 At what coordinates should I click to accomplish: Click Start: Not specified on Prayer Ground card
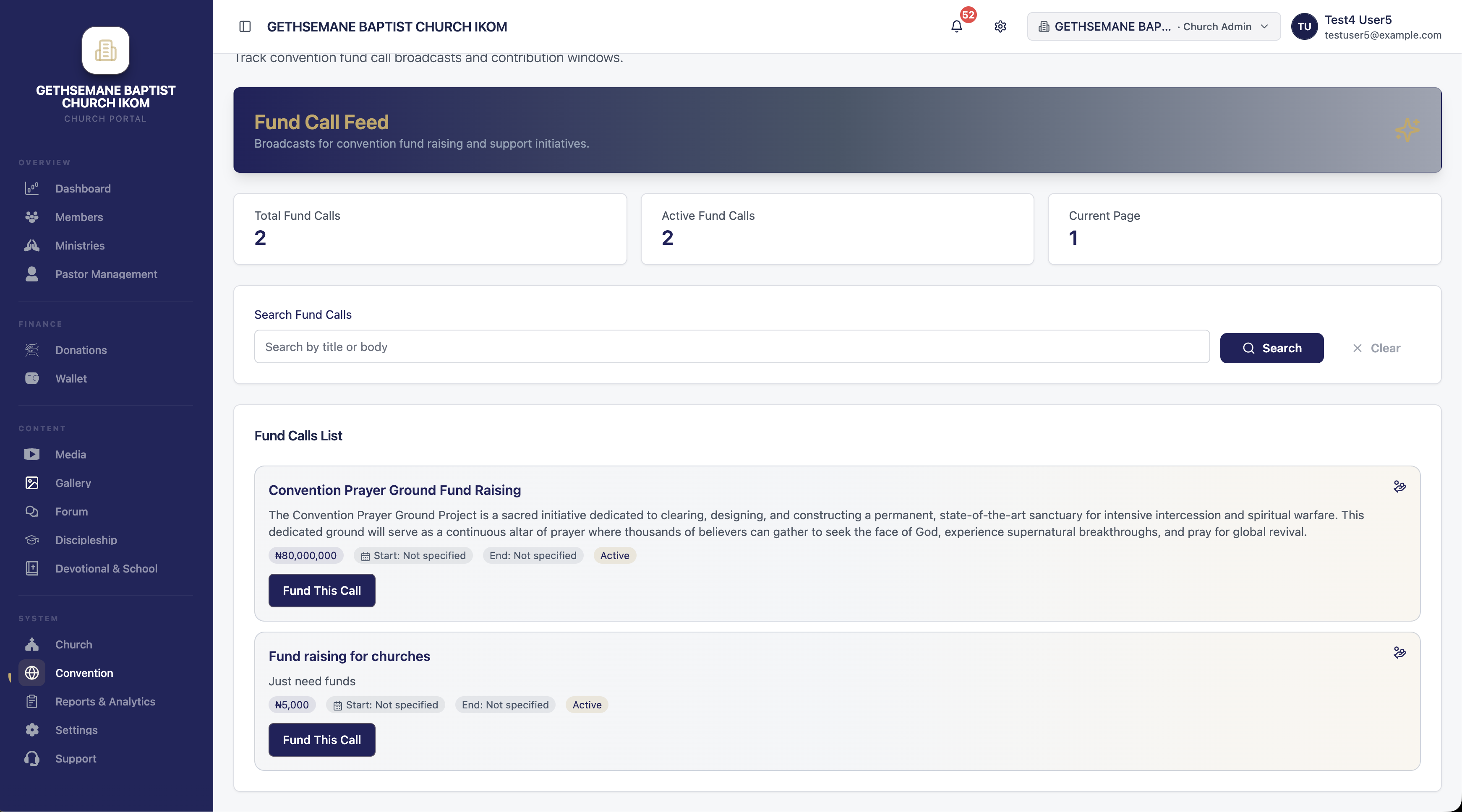tap(413, 555)
